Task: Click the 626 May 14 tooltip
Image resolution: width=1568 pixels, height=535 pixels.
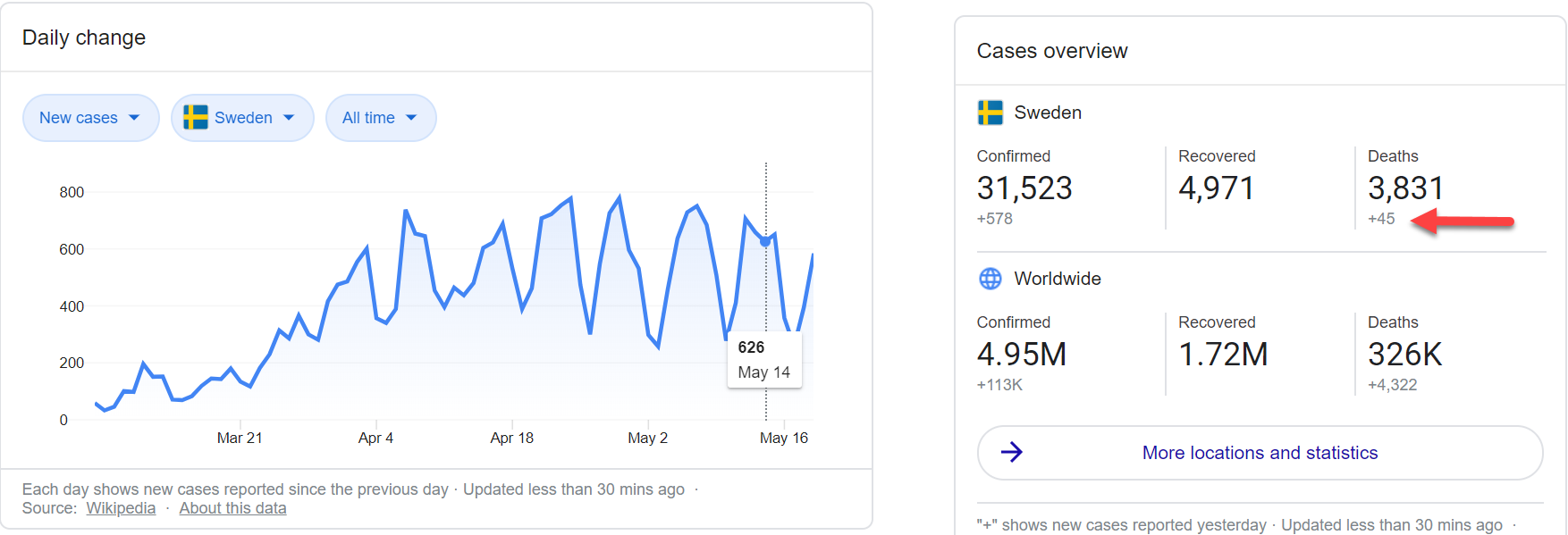Action: pos(764,360)
